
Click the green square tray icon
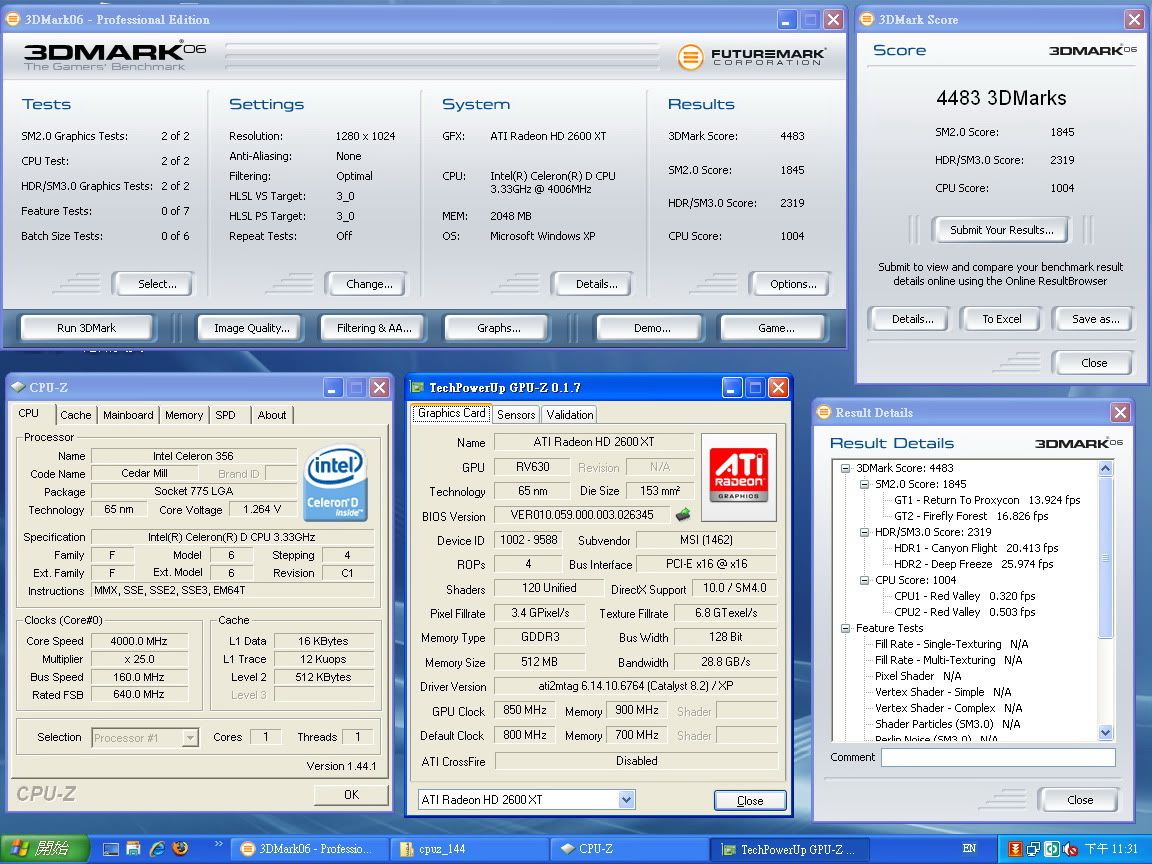coord(1051,849)
